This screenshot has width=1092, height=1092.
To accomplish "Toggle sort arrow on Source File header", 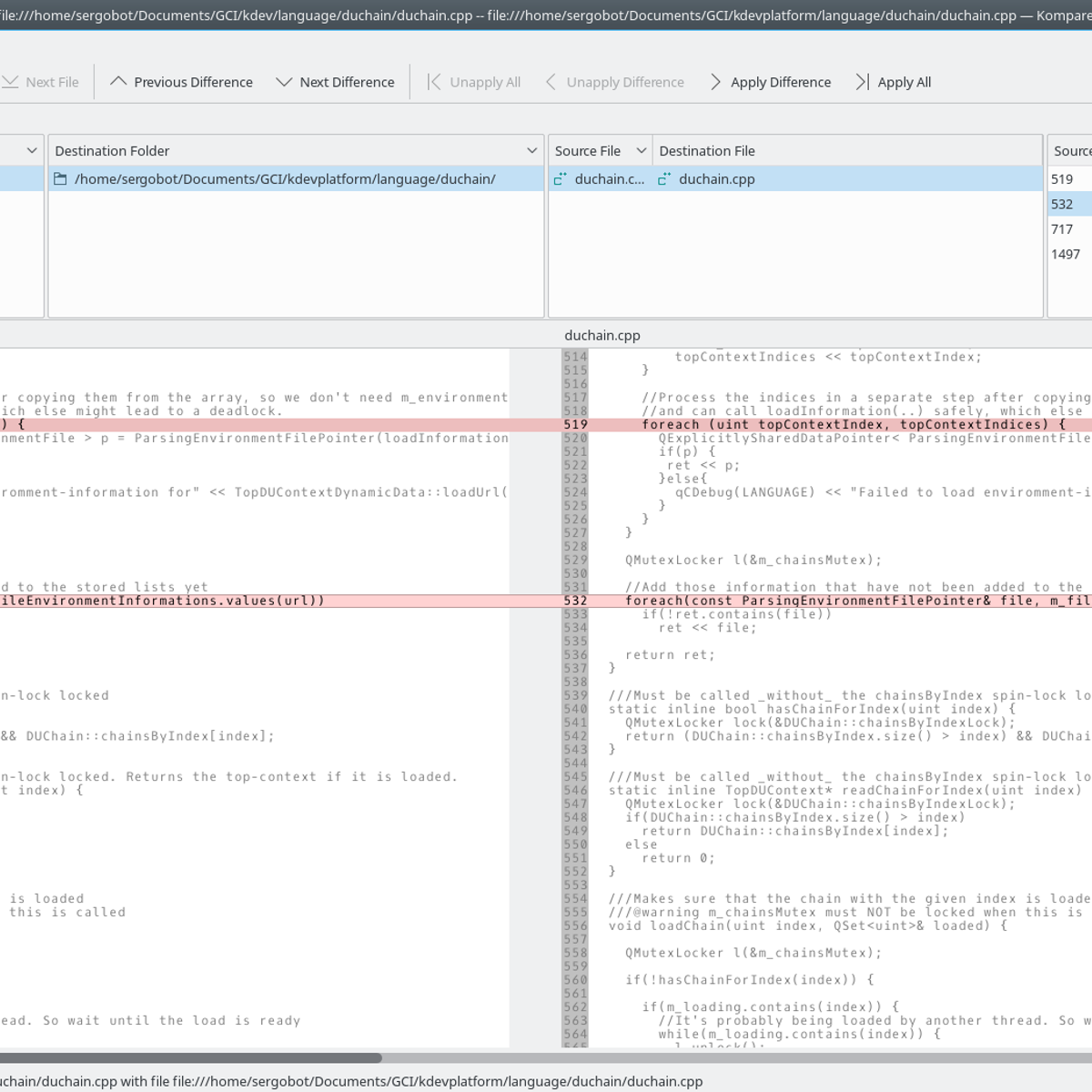I will [x=642, y=151].
